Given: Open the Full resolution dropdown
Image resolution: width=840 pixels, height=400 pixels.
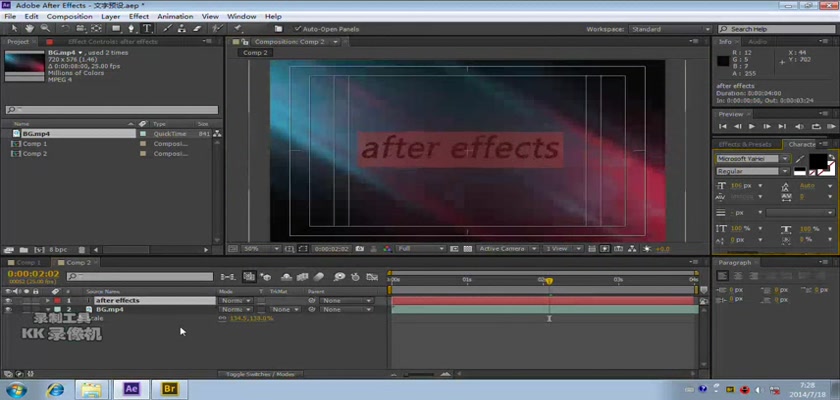Looking at the screenshot, I should 421,249.
